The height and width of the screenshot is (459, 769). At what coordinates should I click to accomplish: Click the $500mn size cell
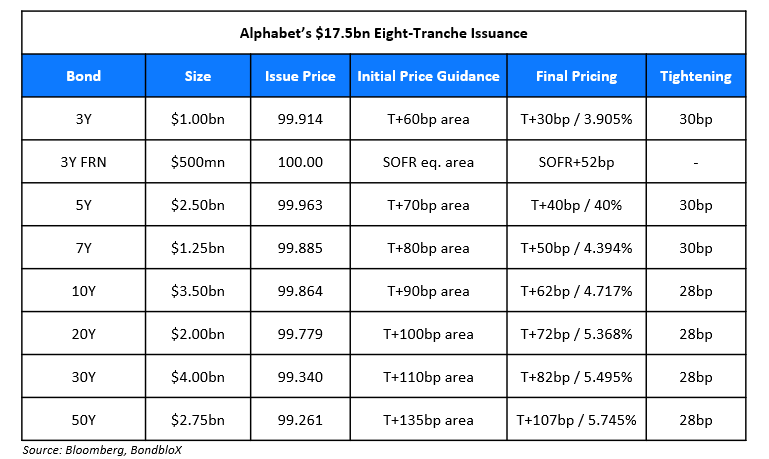198,162
